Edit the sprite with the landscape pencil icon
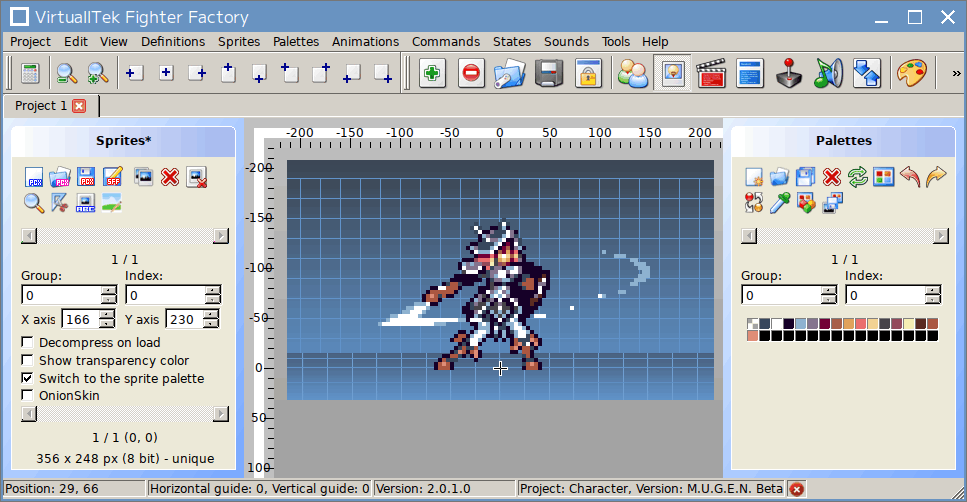Screen dimensions: 967x502 coord(112,203)
